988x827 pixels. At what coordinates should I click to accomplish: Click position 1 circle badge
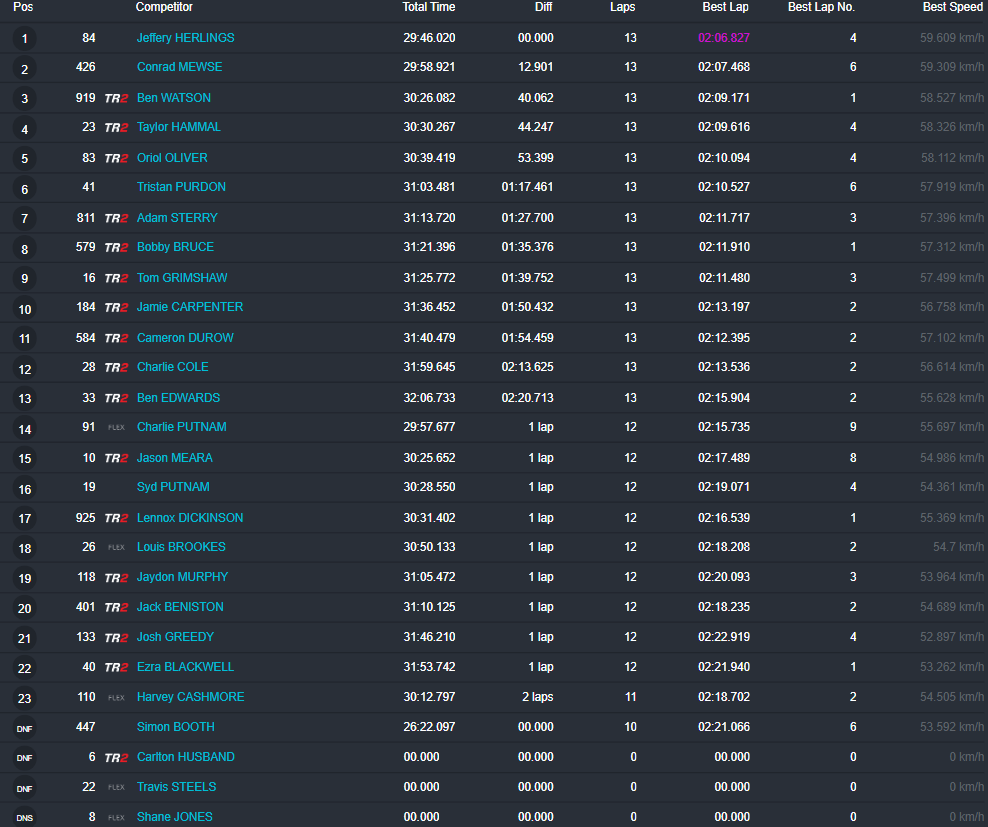25,38
